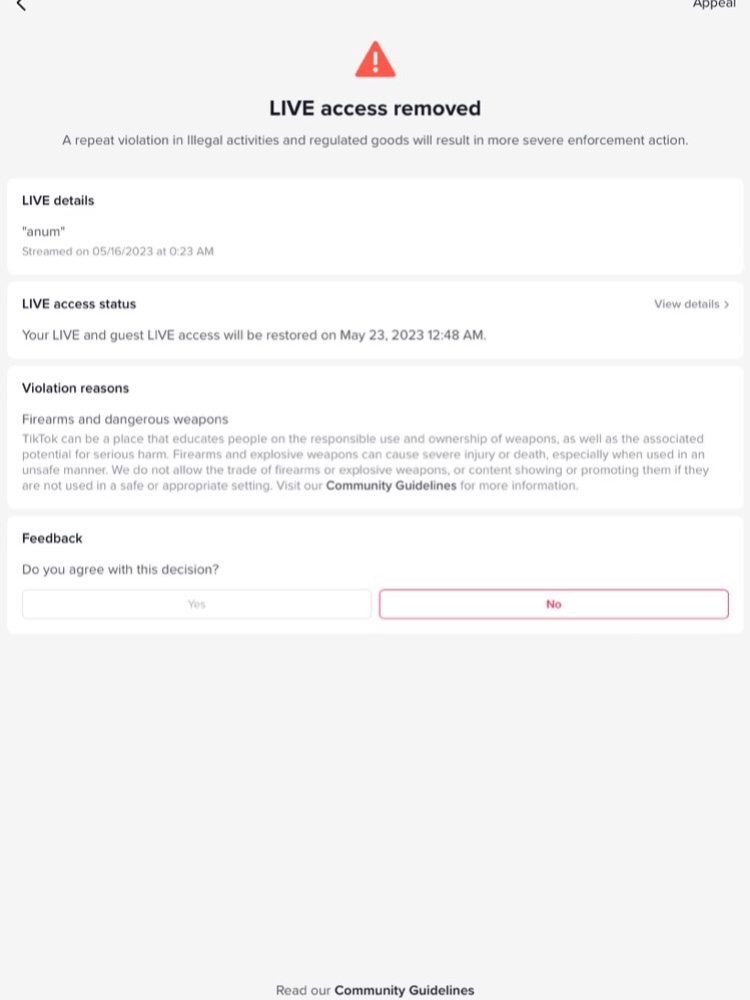Image resolution: width=750 pixels, height=1000 pixels.
Task: Click the repeat violation warning subtitle
Action: coord(375,140)
